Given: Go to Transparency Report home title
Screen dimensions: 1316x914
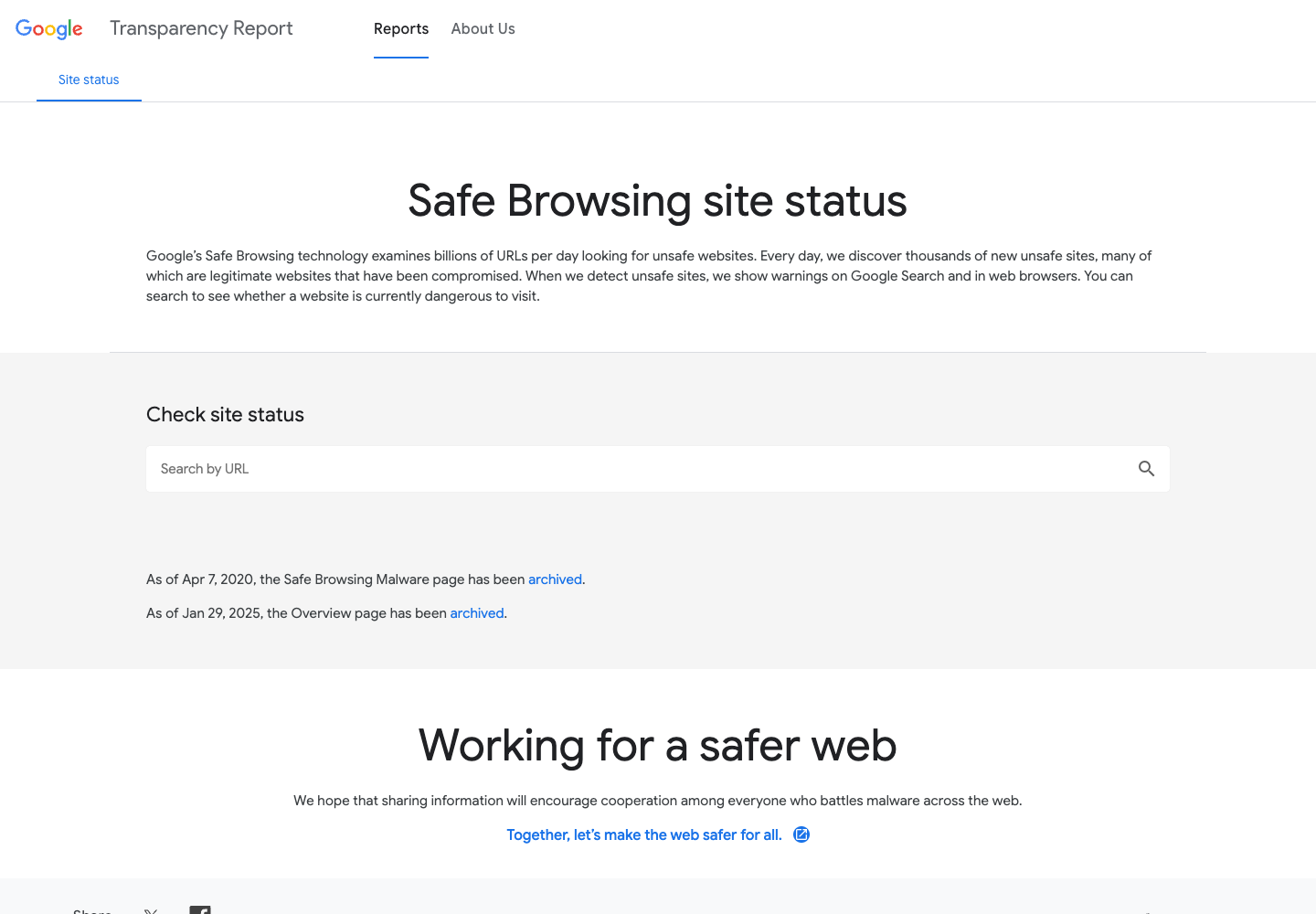Looking at the screenshot, I should click(201, 28).
